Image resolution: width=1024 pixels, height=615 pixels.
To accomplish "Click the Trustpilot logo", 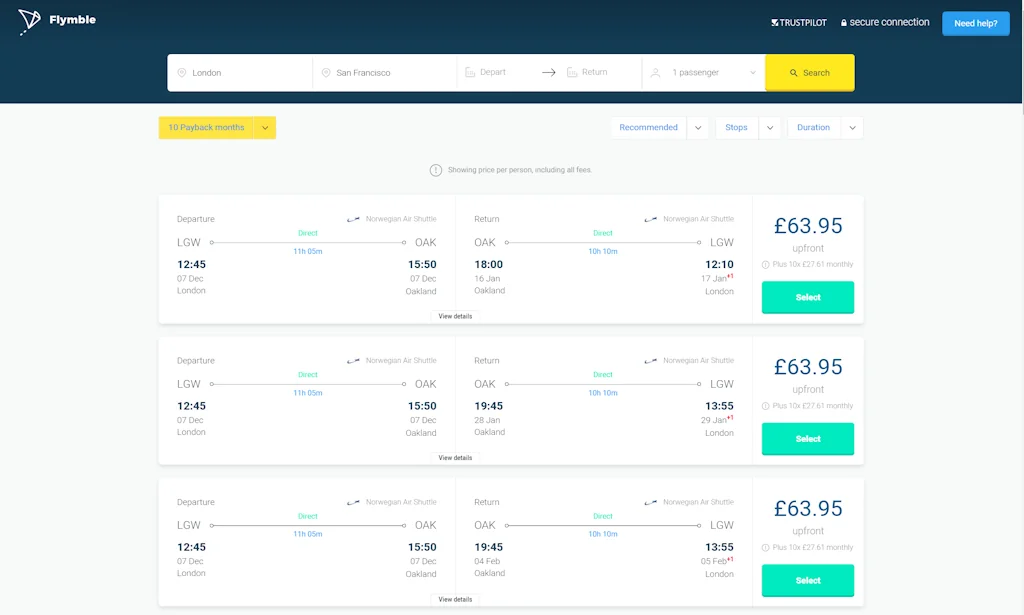I will (799, 23).
